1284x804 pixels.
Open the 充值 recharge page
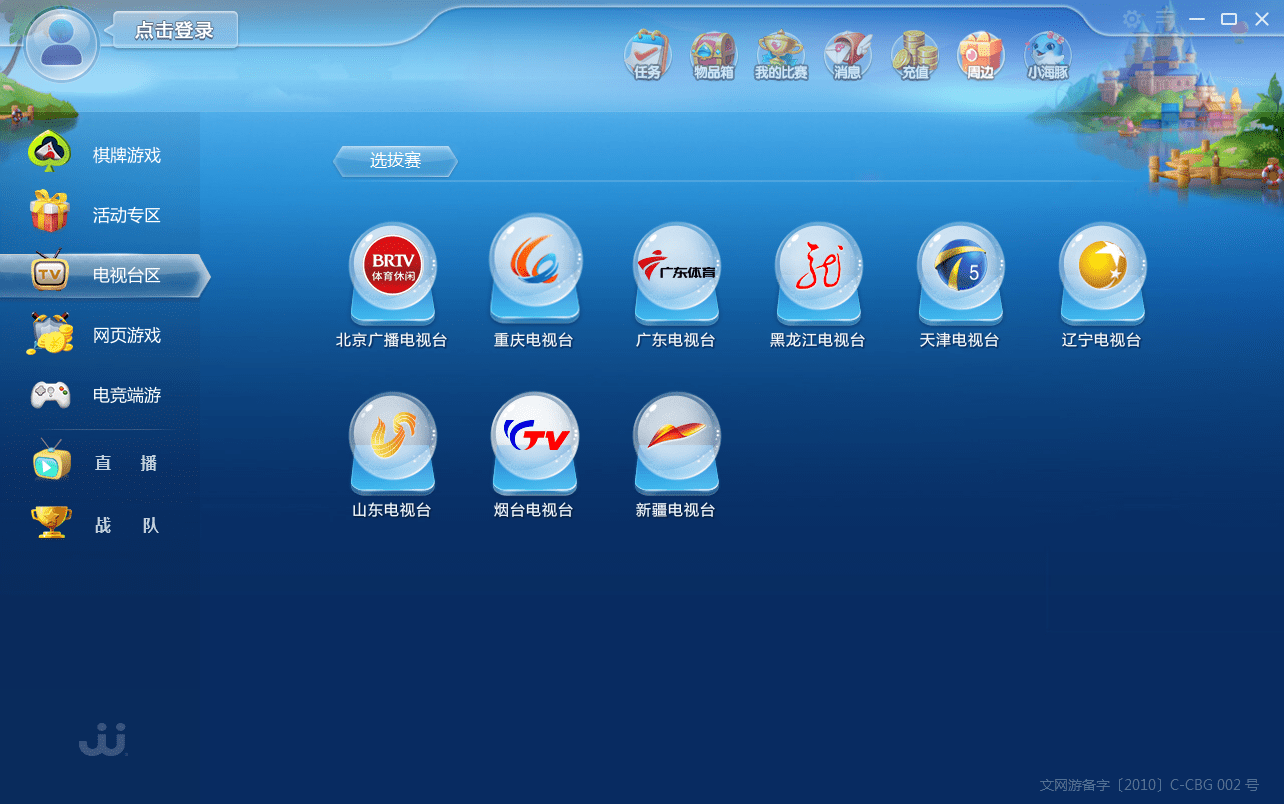913,57
